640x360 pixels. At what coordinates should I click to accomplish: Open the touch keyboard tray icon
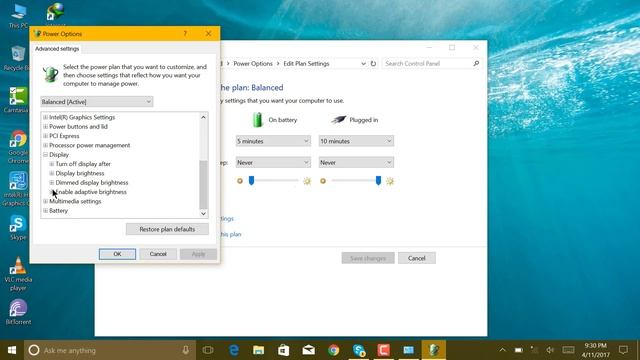(568, 350)
